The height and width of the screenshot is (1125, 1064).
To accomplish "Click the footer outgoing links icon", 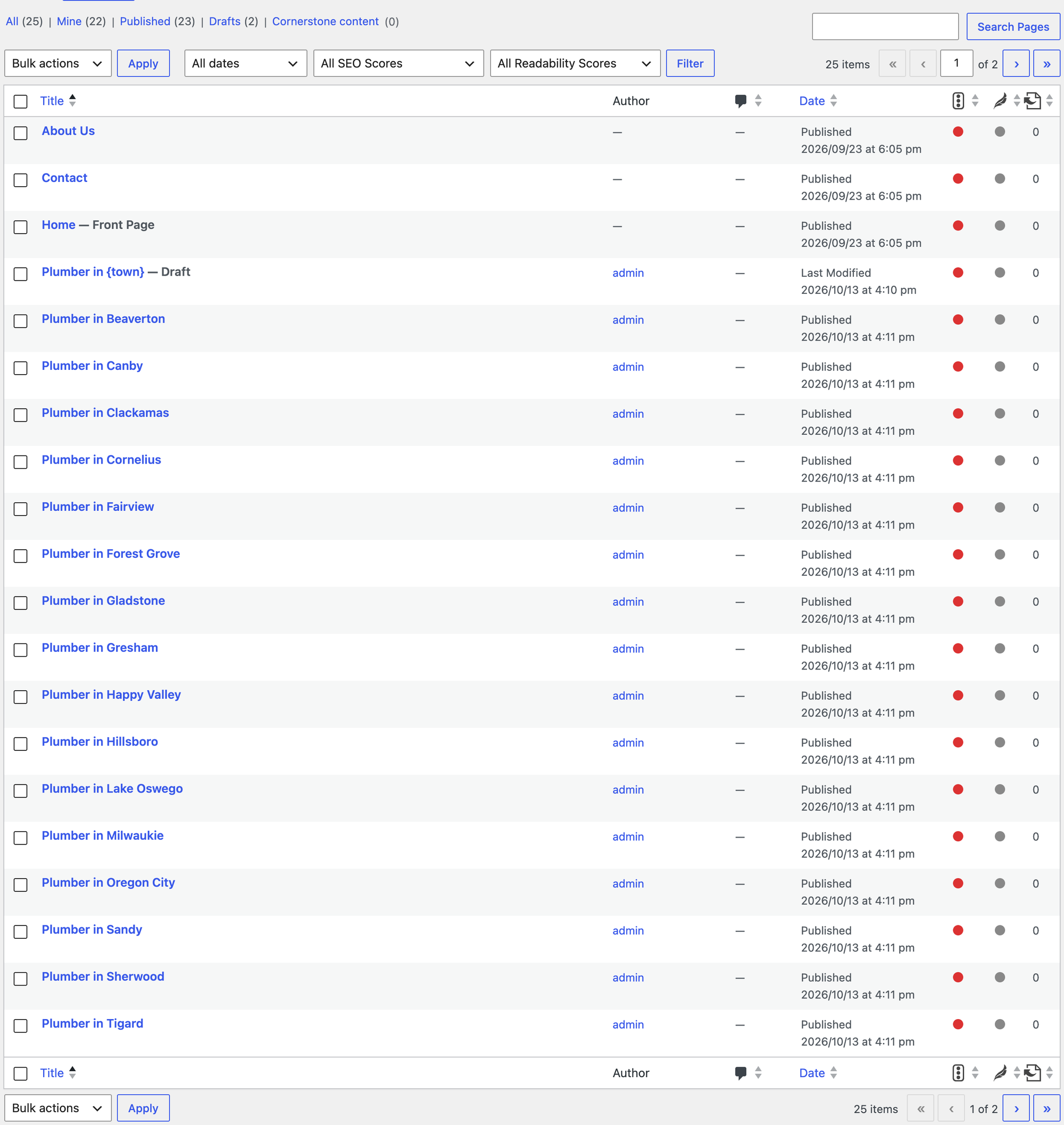I will 1033,1073.
